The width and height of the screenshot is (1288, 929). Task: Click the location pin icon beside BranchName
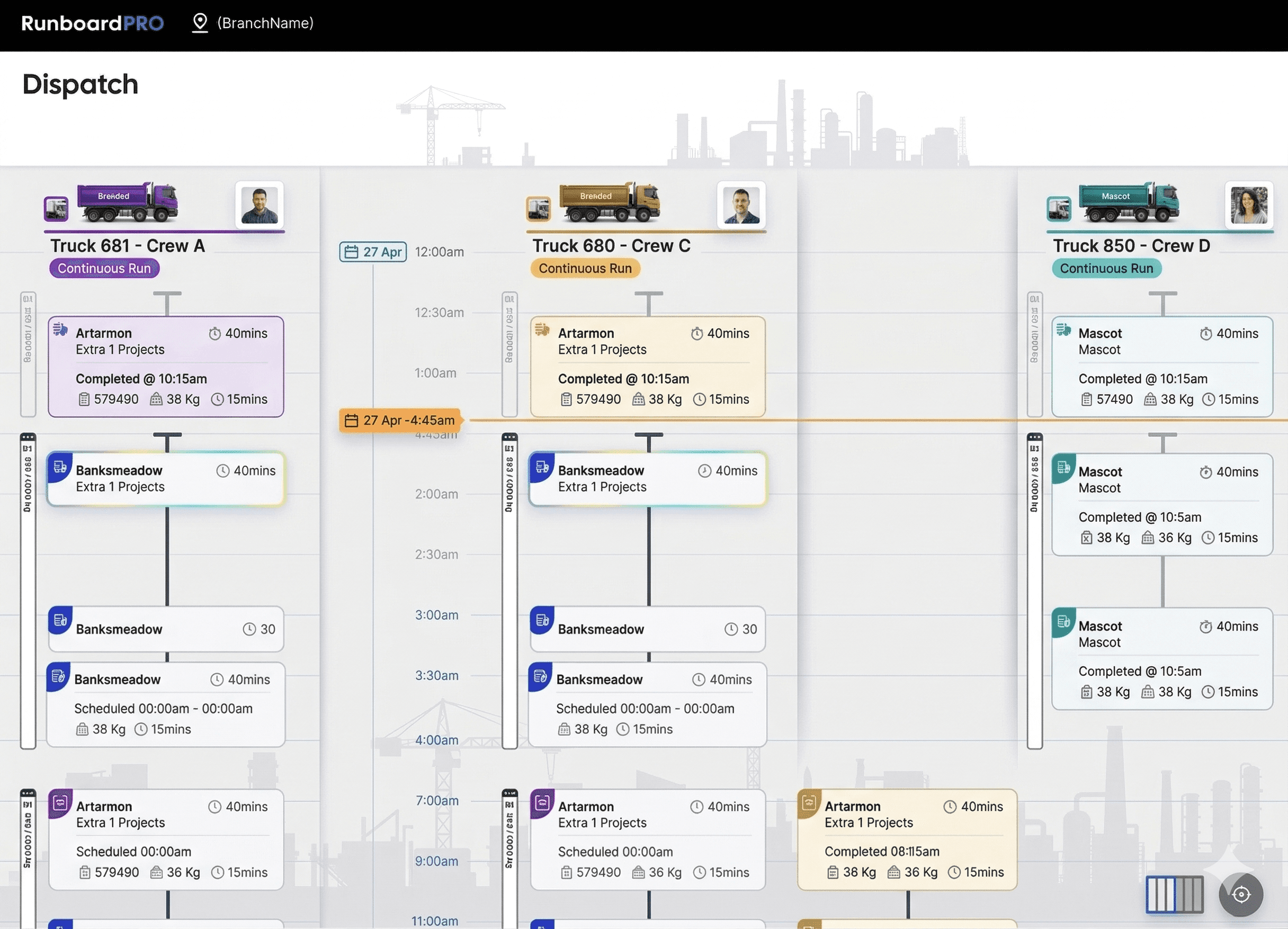coord(199,23)
